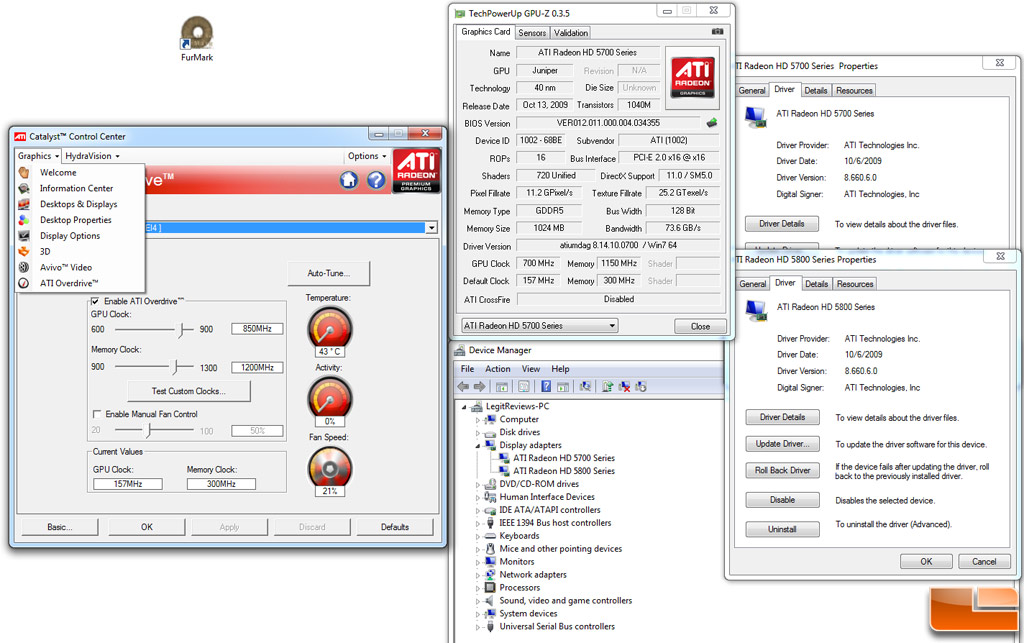Toggle the console tree icon in Device Manager
1024x643 pixels.
502,386
